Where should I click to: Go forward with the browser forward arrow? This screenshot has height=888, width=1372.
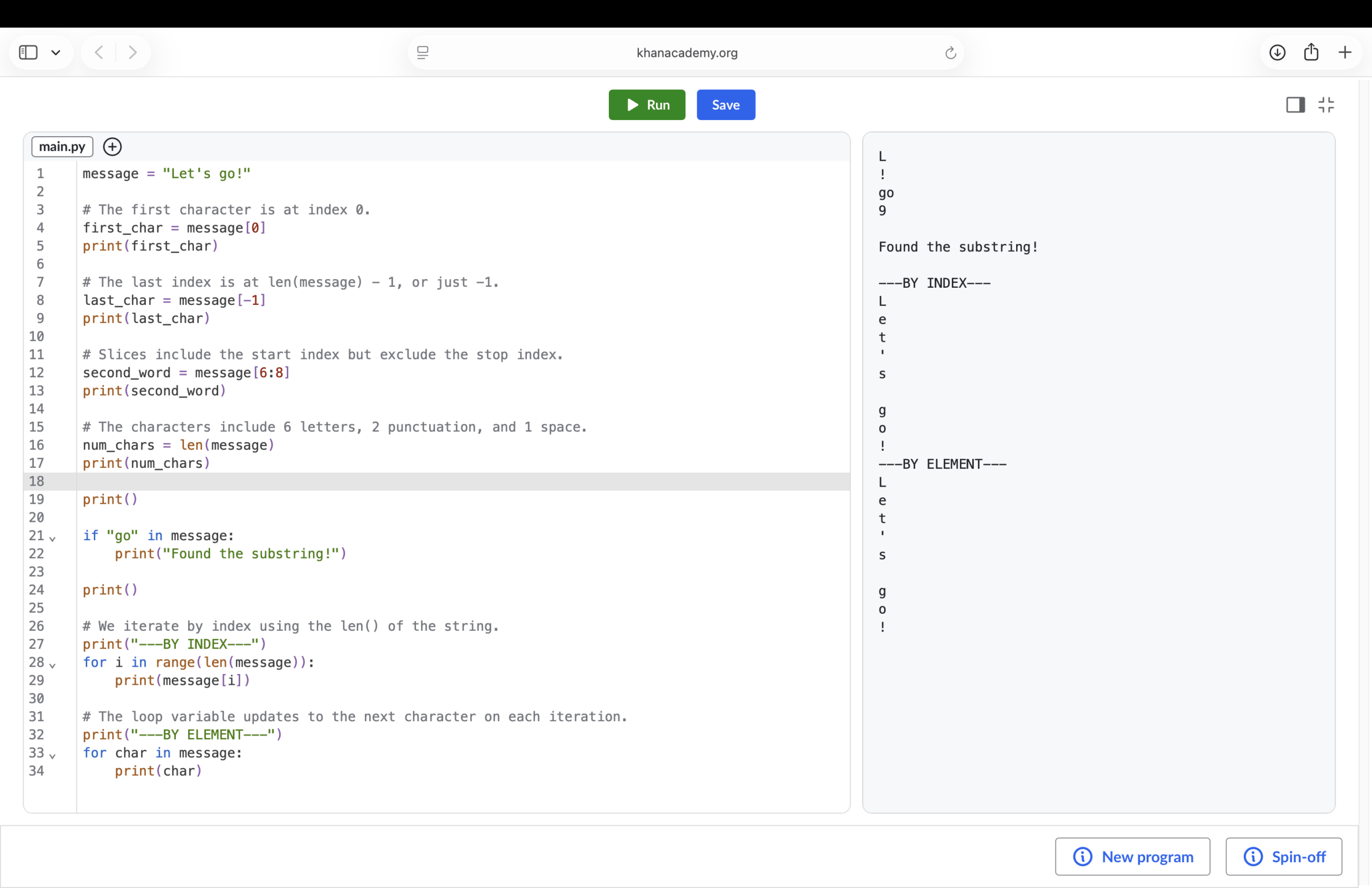tap(132, 53)
